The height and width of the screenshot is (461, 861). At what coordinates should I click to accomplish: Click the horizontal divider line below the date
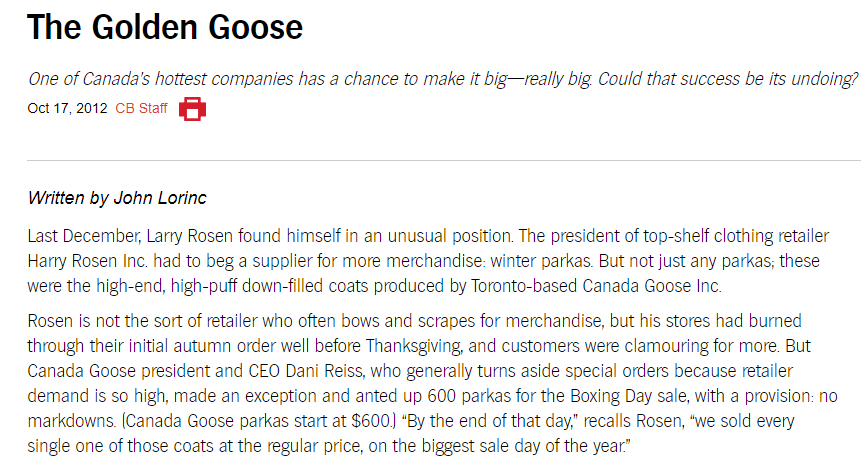443,160
